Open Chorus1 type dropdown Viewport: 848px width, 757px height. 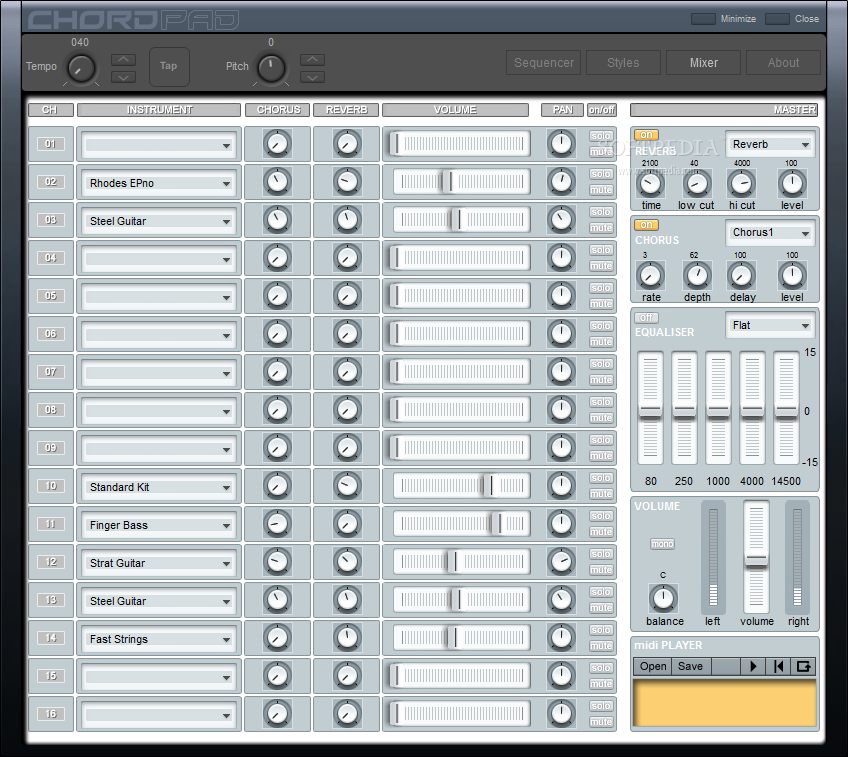coord(770,233)
